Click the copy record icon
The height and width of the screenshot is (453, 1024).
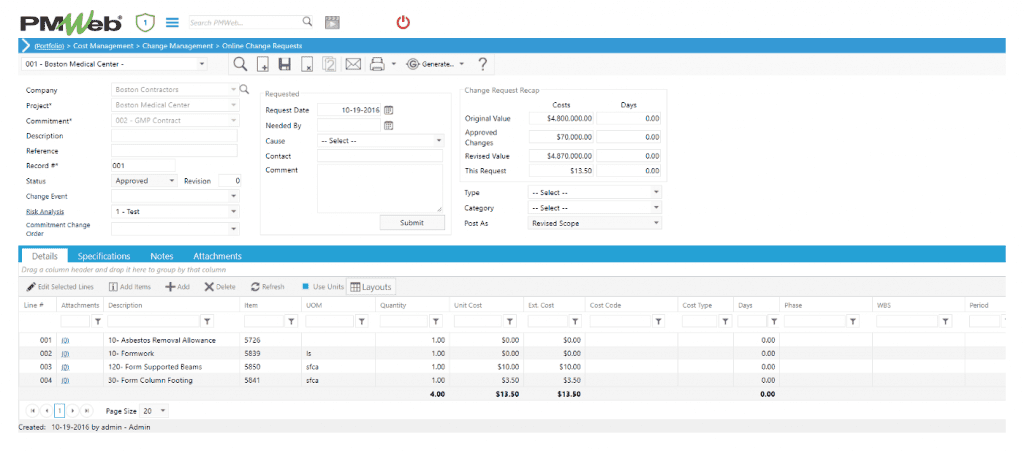[x=330, y=64]
